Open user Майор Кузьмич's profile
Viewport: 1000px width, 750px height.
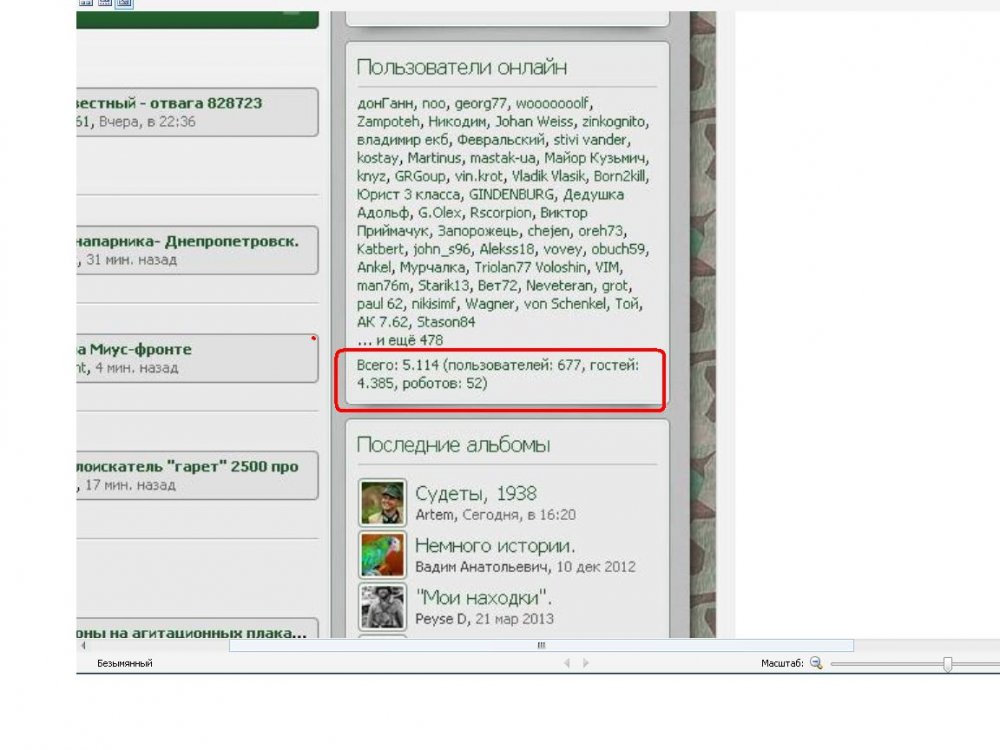coord(595,158)
